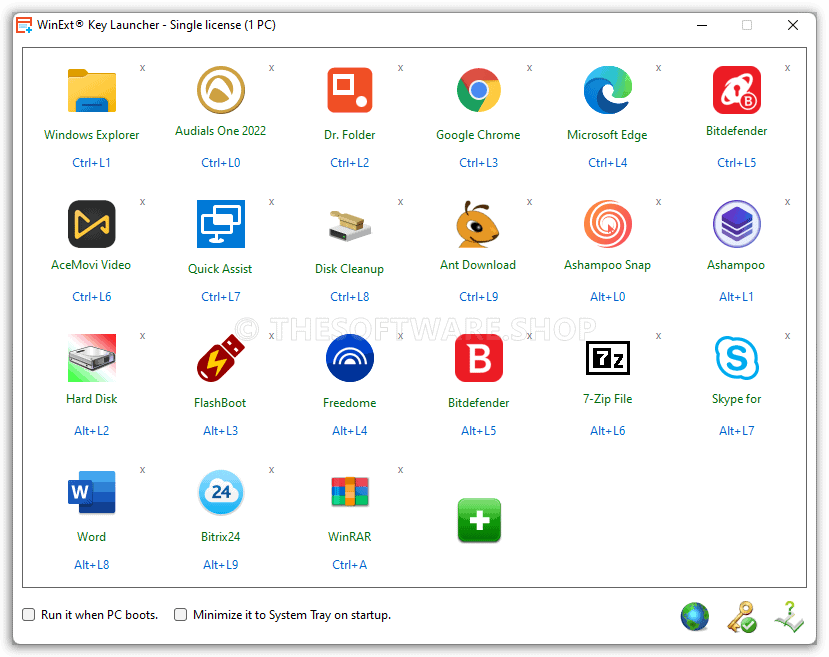This screenshot has width=829, height=657.
Task: Minimize the WinExt Key Launcher window
Action: 702,25
